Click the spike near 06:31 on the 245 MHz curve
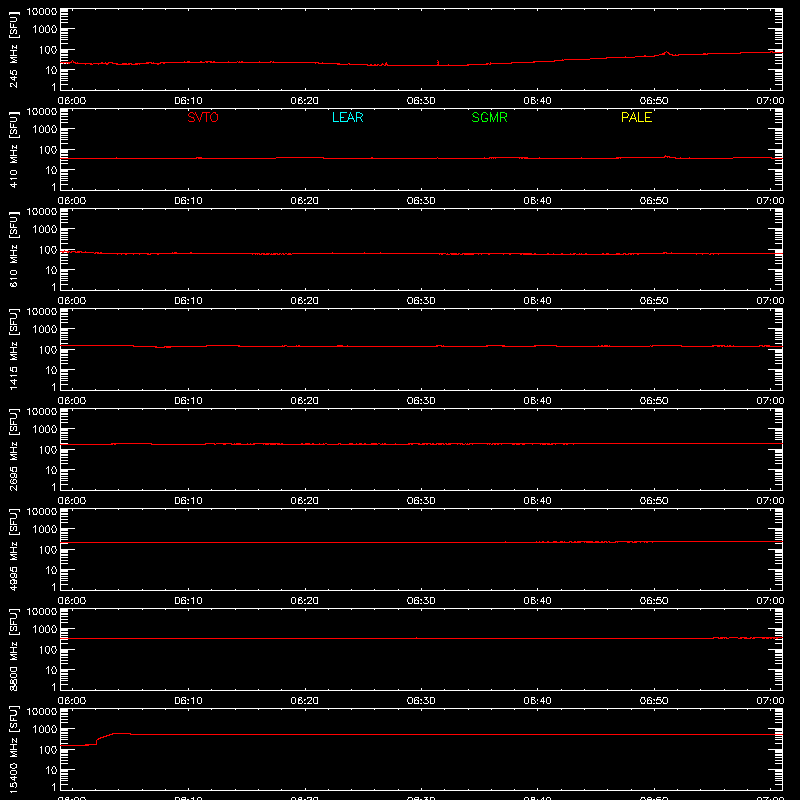This screenshot has width=800, height=800. tap(438, 62)
